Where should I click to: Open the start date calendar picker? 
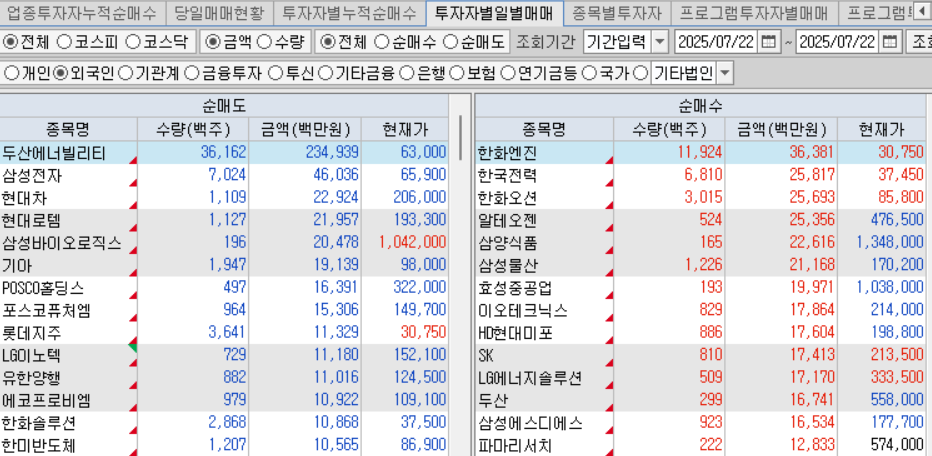(x=768, y=42)
